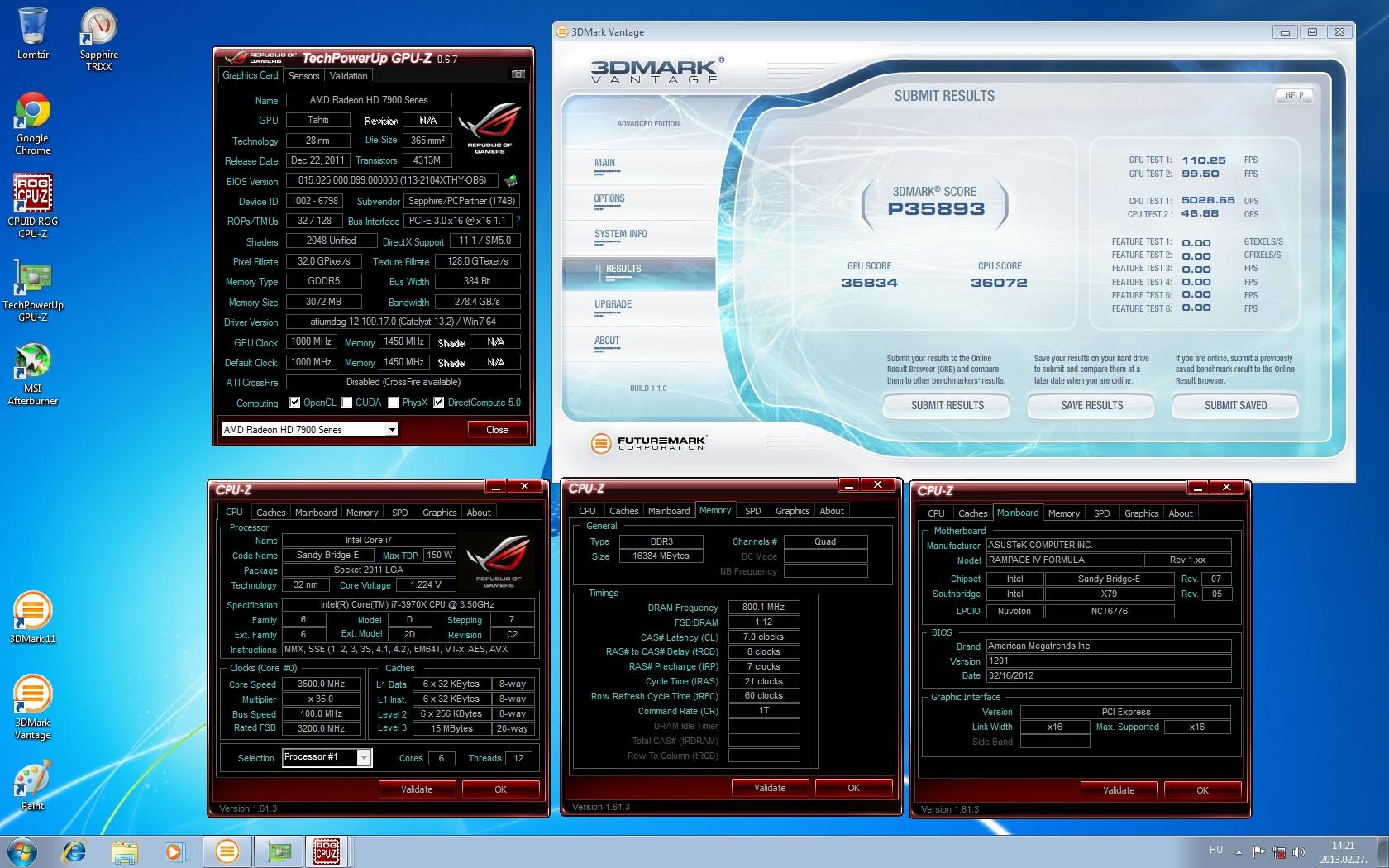Open TechPowerUp GPU-Z desktop shortcut
The width and height of the screenshot is (1389, 868).
[33, 289]
